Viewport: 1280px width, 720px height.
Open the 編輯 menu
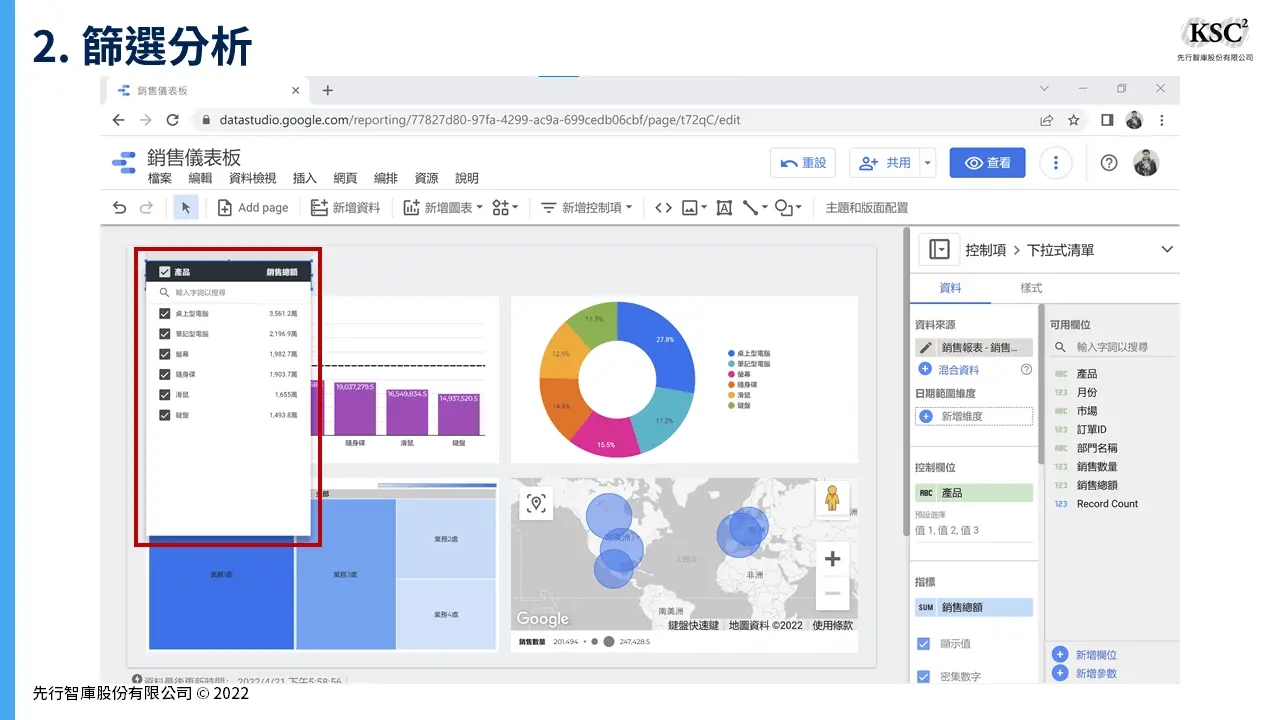point(200,178)
